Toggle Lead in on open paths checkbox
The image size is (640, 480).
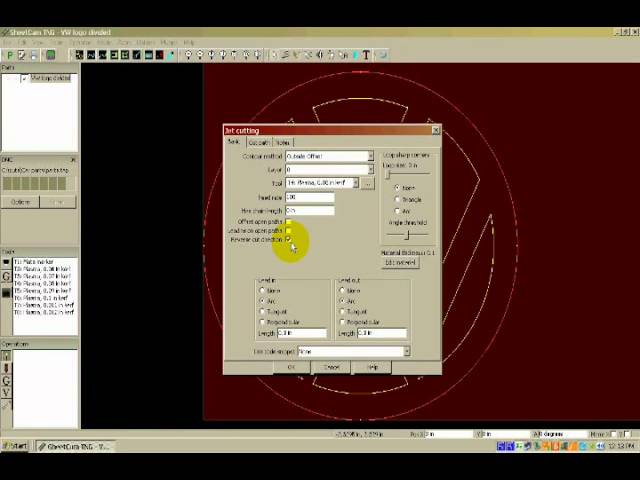coord(289,231)
